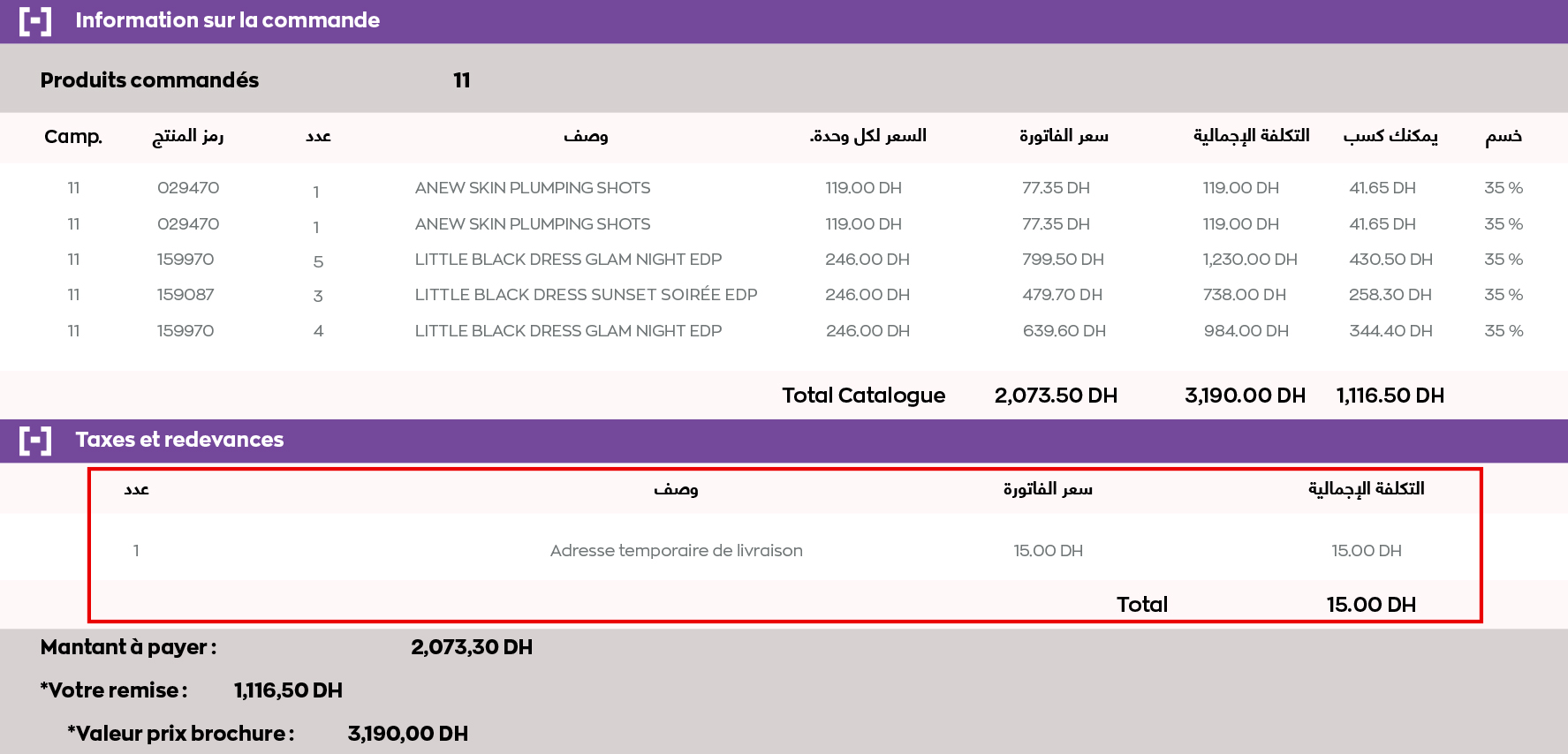Click total cost 1,230.00 DH
This screenshot has width=1568, height=754.
point(1249,260)
